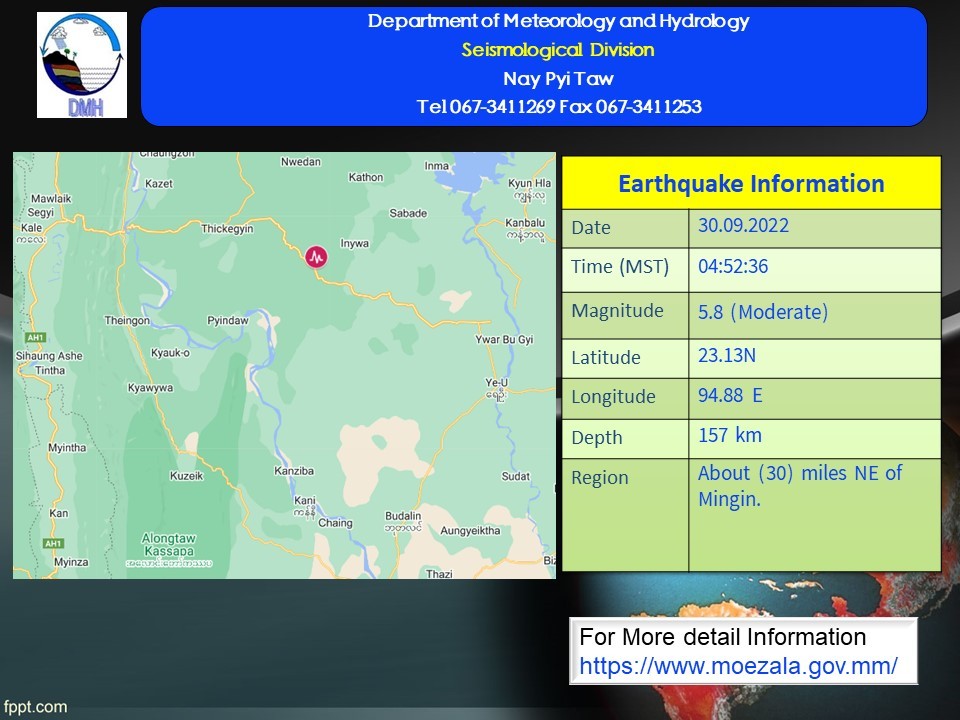Image resolution: width=960 pixels, height=720 pixels.
Task: Open the moezala.gov.mm website link
Action: pos(738,665)
